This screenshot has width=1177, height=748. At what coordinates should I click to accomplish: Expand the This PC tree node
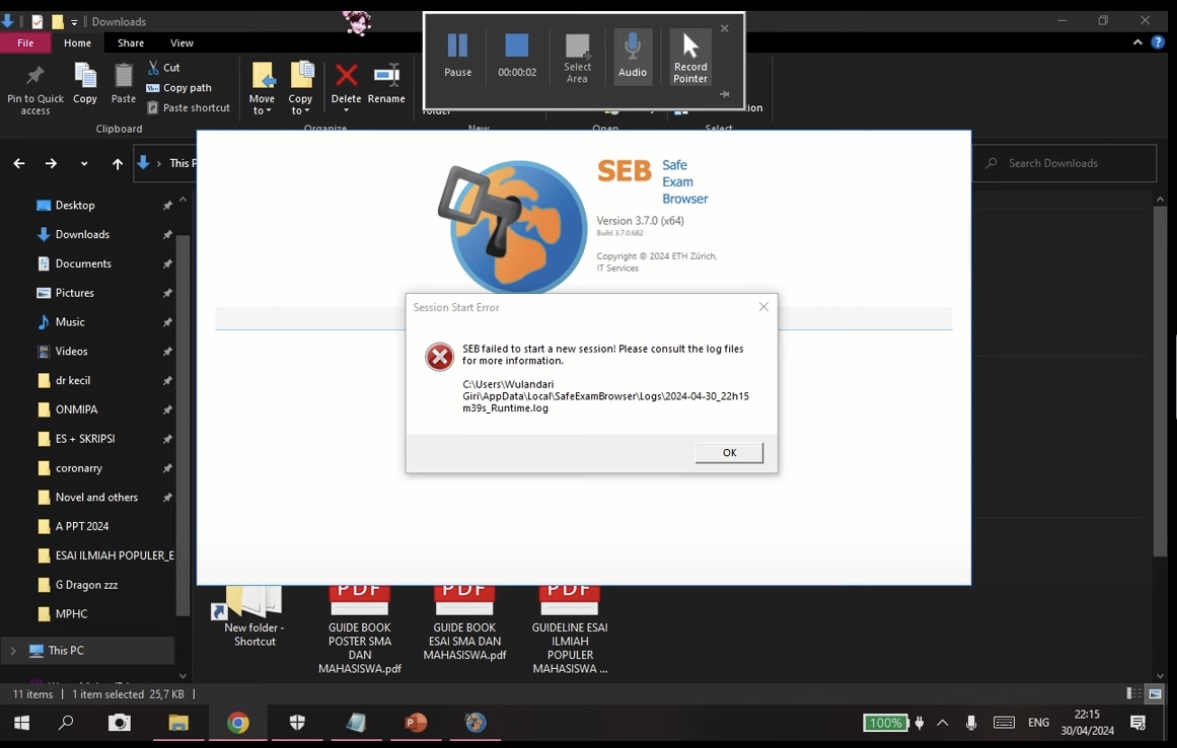point(13,650)
